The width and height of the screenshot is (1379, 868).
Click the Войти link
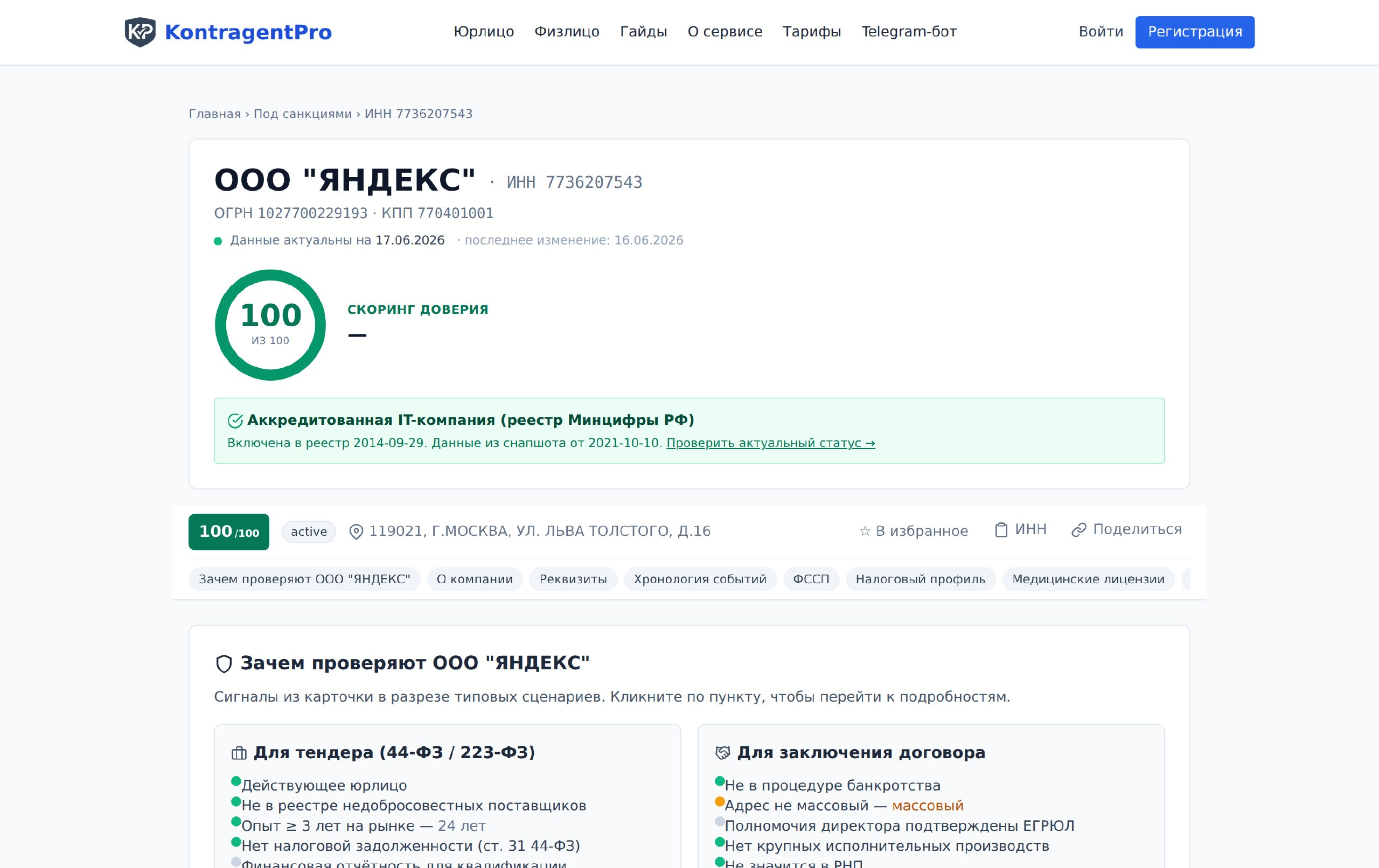1101,31
